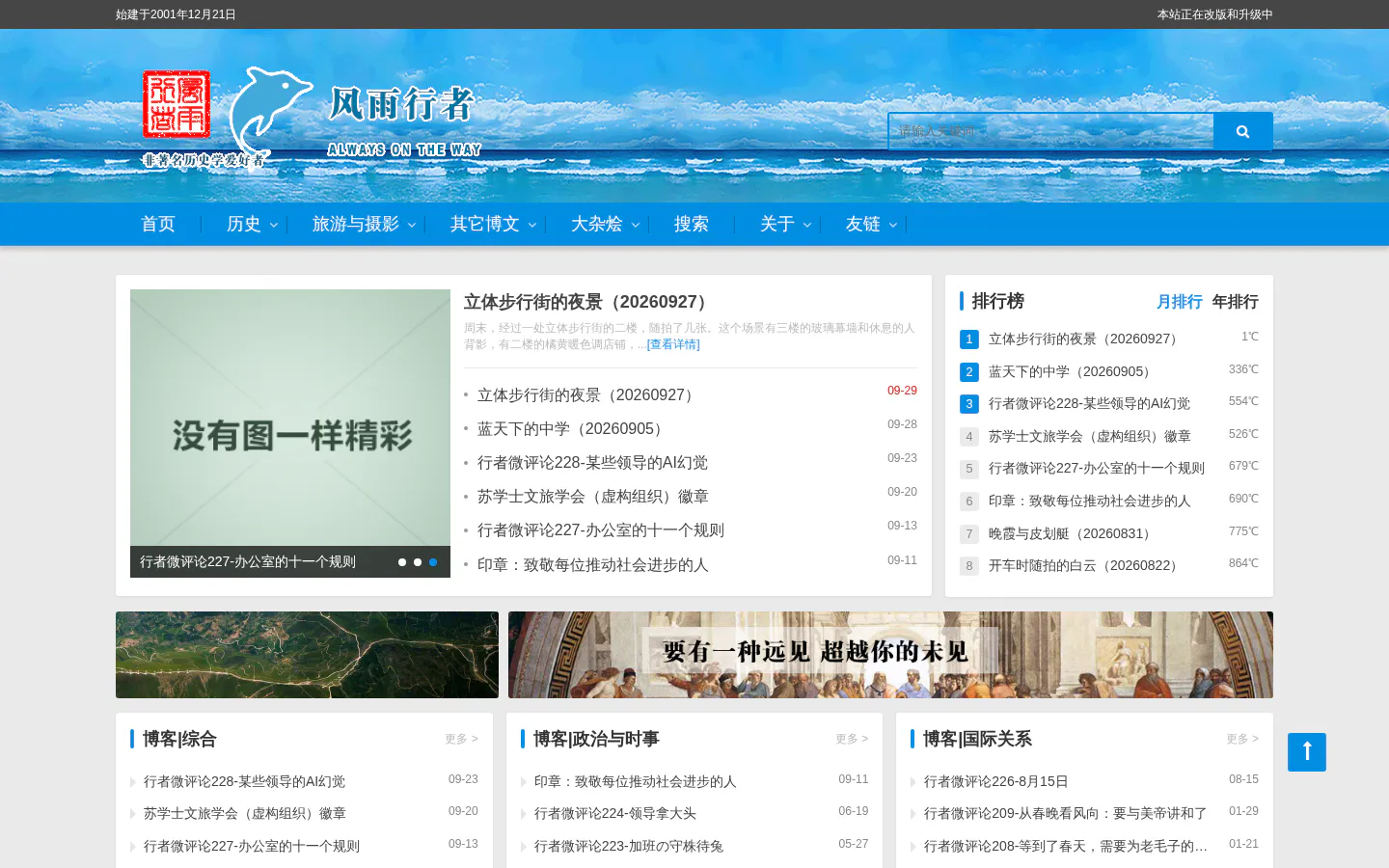Go to 首页 in navigation
Viewport: 1389px width, 868px height.
pos(158,224)
